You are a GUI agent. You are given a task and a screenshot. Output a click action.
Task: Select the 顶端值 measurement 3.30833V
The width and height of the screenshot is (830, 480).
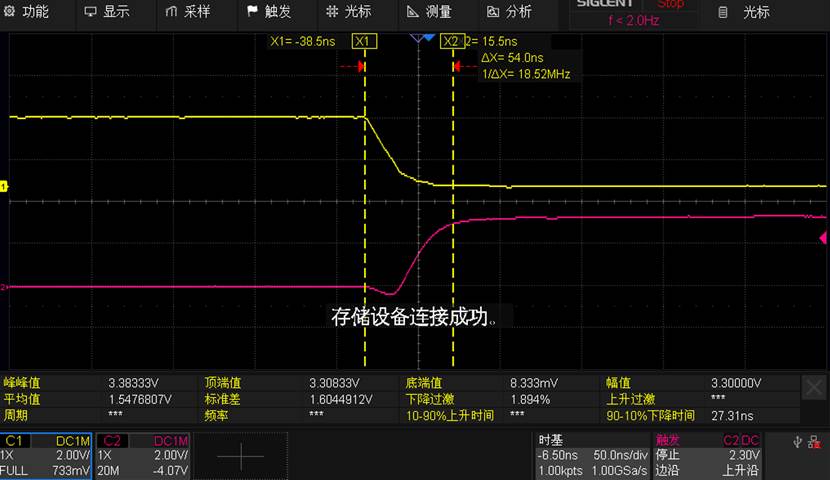[334, 383]
